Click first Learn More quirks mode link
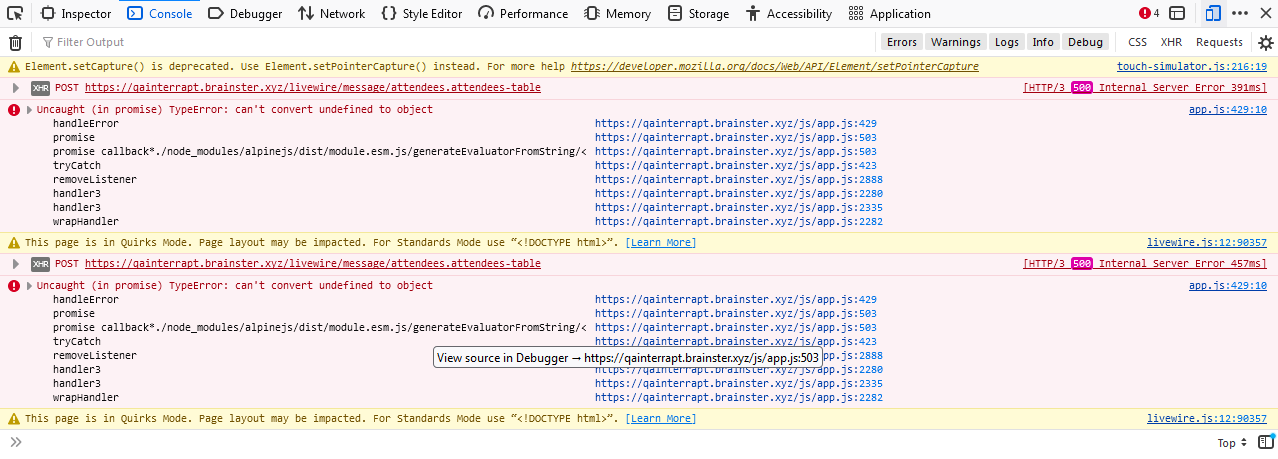1278x459 pixels. (x=660, y=243)
